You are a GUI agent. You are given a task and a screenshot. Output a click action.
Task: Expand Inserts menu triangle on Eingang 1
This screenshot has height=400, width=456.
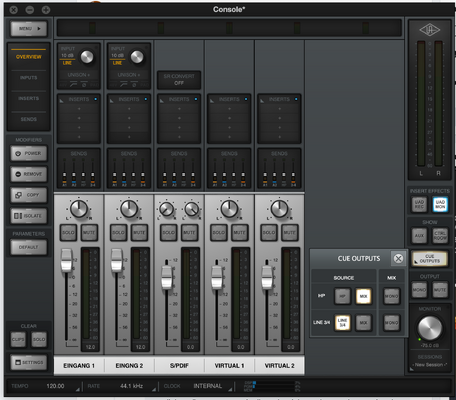(62, 100)
